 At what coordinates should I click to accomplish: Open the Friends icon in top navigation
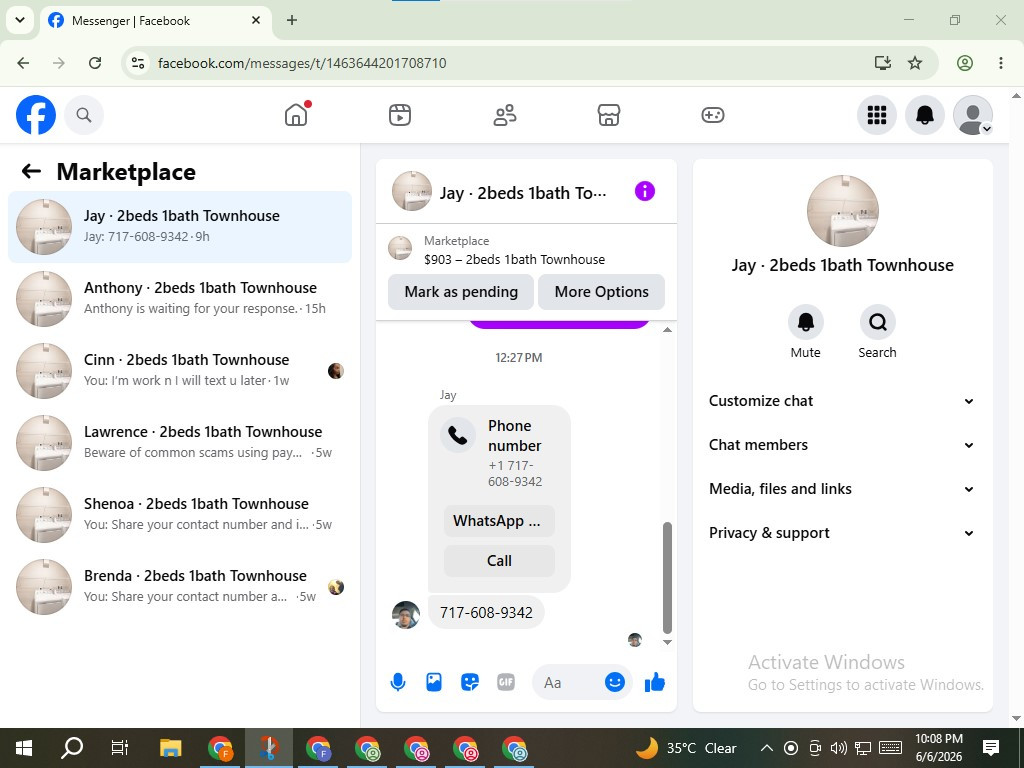click(504, 115)
